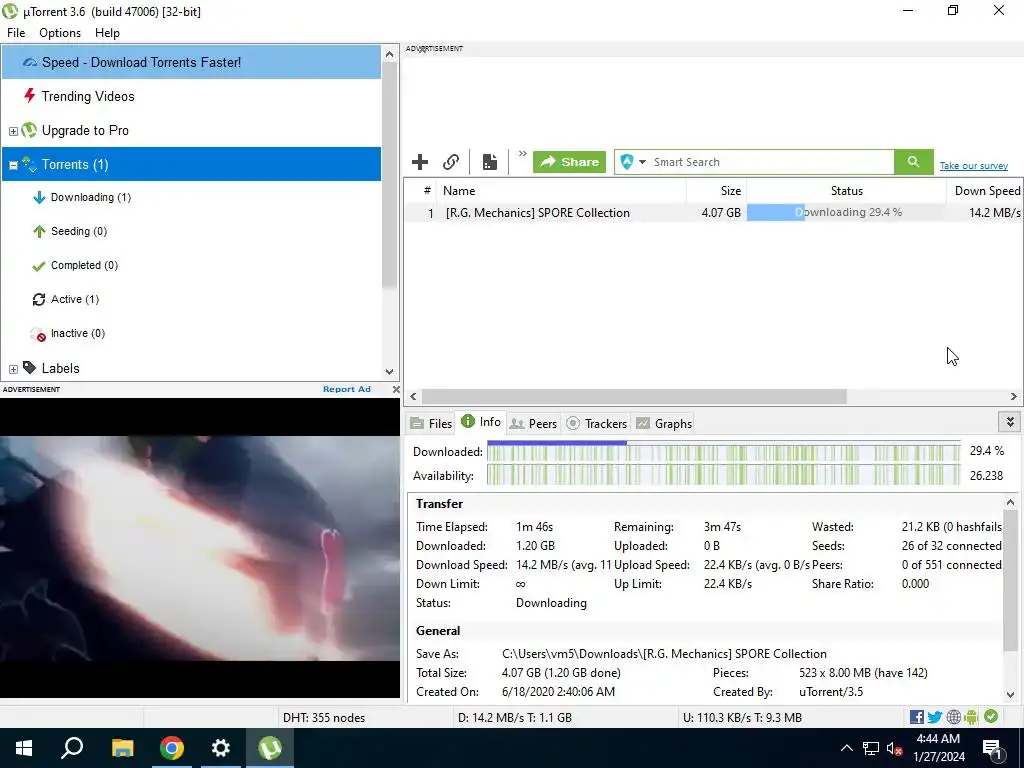This screenshot has width=1024, height=768.
Task: Select the Active (1) filter
Action: tap(75, 299)
